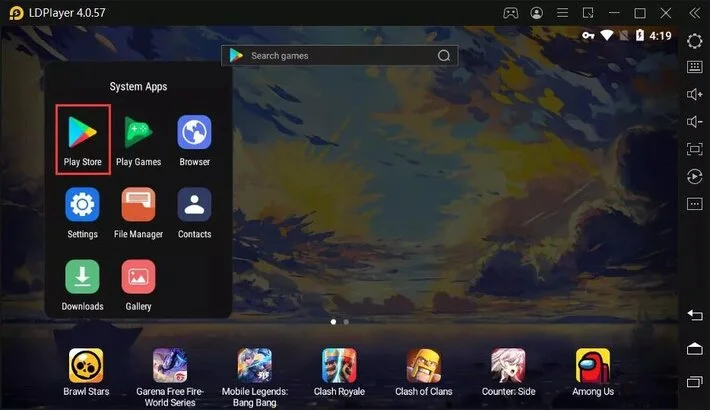Decrease volume using sidebar speaker minus
710x410 pixels.
pyautogui.click(x=695, y=121)
